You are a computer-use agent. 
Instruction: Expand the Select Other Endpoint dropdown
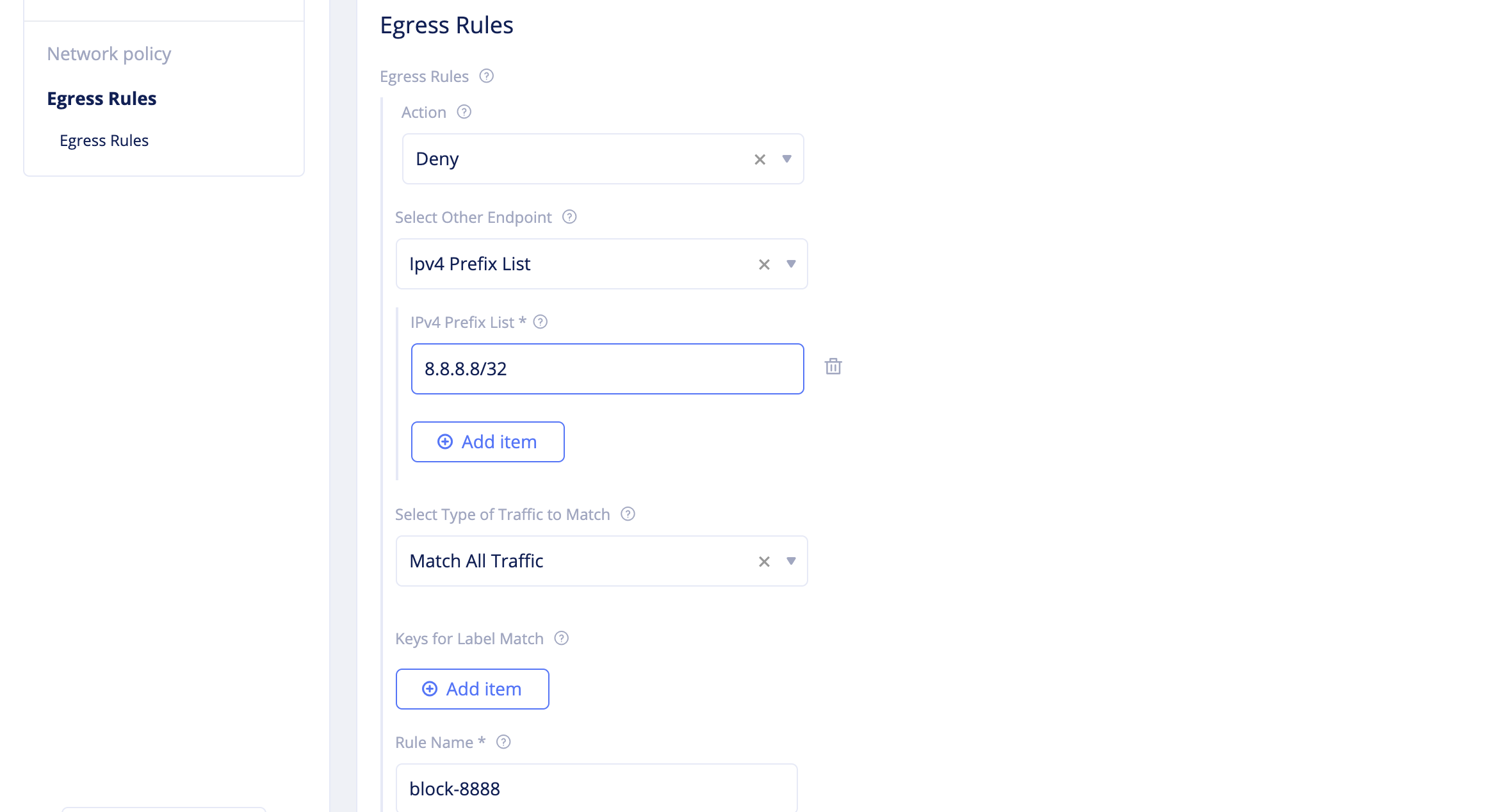point(791,264)
